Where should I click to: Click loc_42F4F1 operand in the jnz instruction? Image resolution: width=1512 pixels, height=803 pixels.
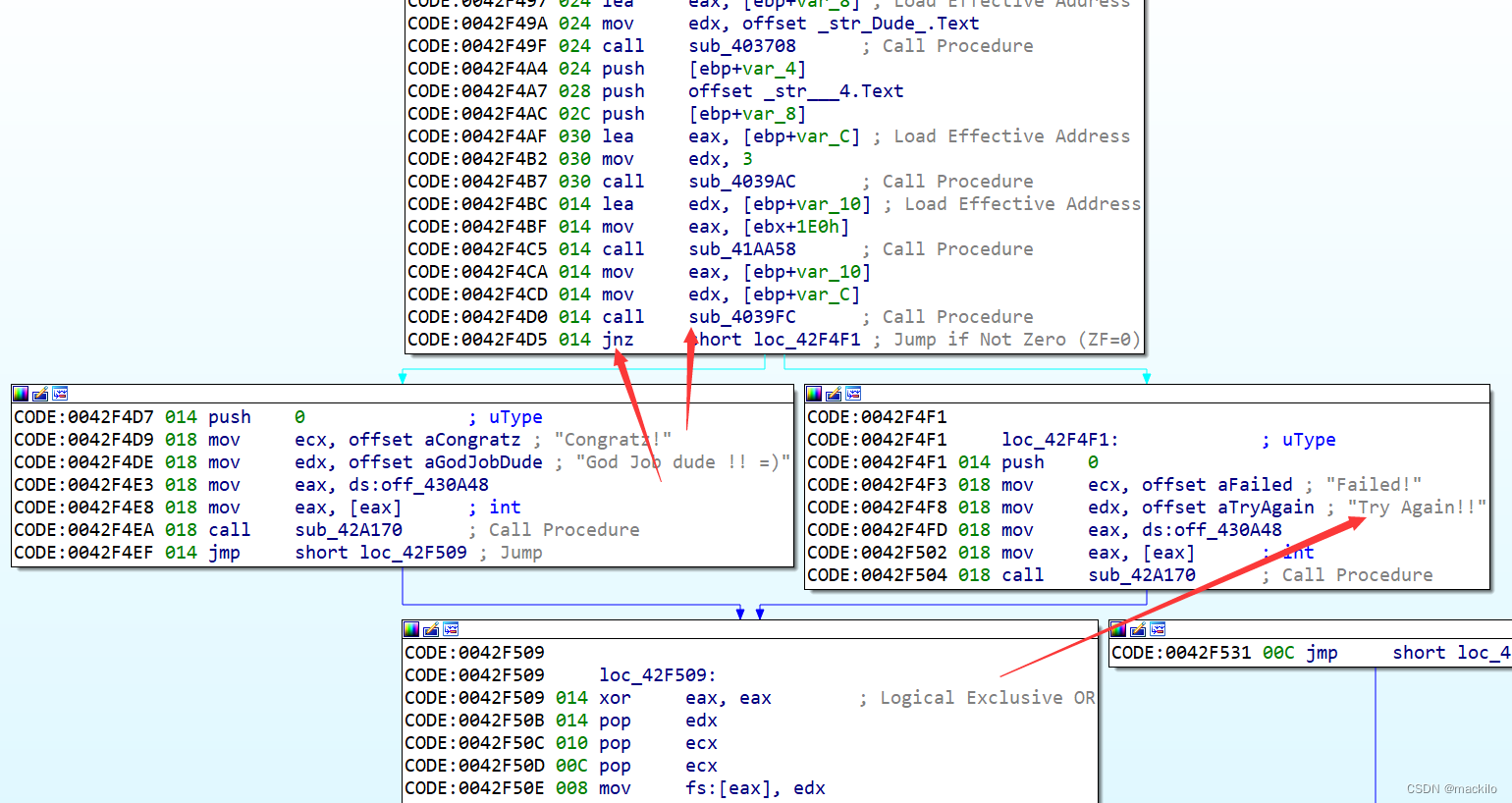pos(807,340)
